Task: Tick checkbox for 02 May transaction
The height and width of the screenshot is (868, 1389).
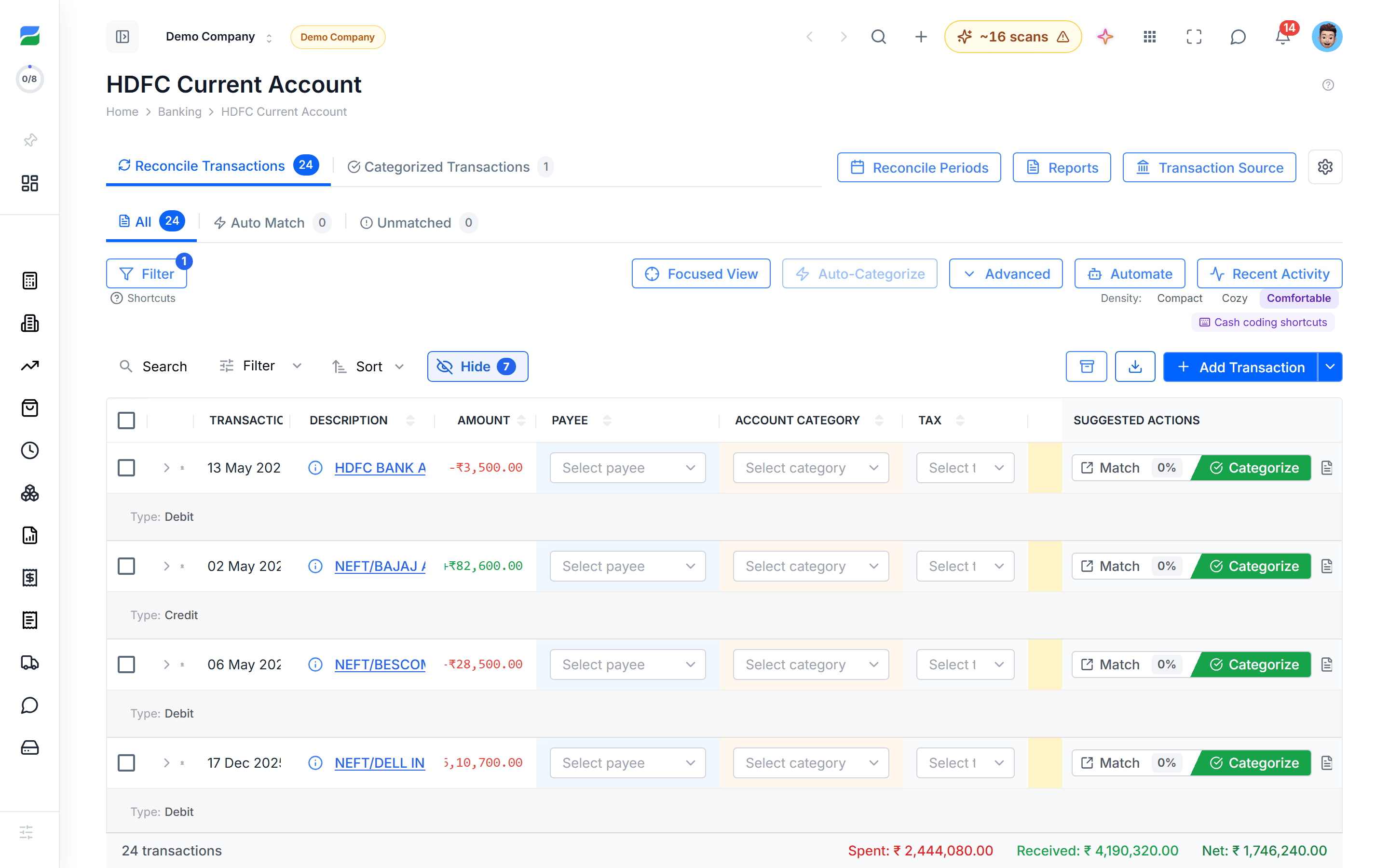Action: (x=126, y=566)
